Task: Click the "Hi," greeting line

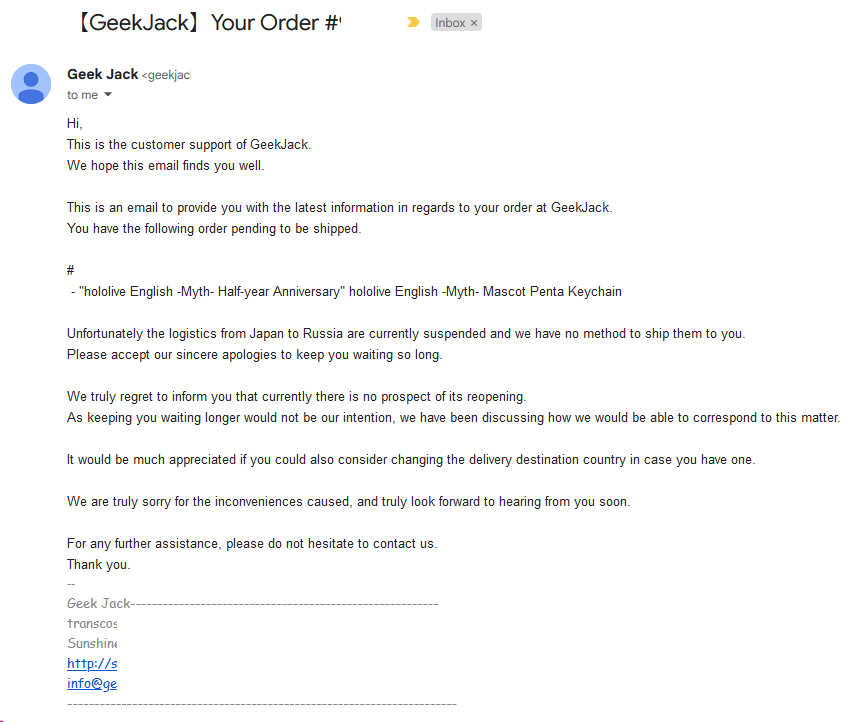Action: pyautogui.click(x=74, y=123)
